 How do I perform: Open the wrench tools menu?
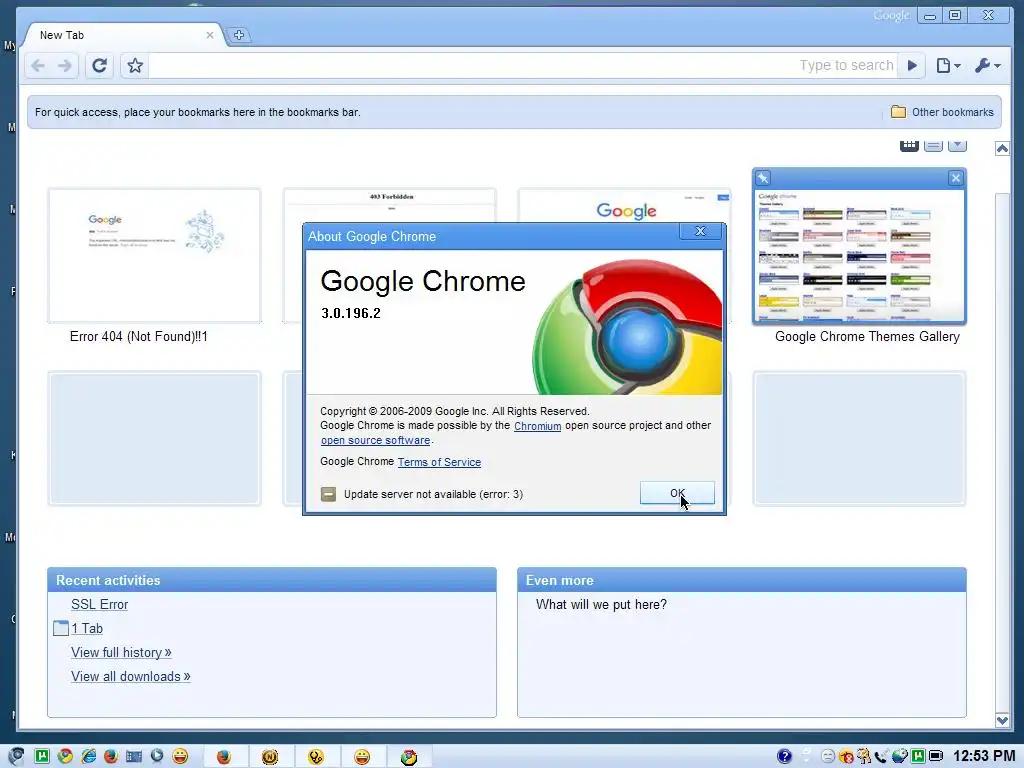click(987, 65)
